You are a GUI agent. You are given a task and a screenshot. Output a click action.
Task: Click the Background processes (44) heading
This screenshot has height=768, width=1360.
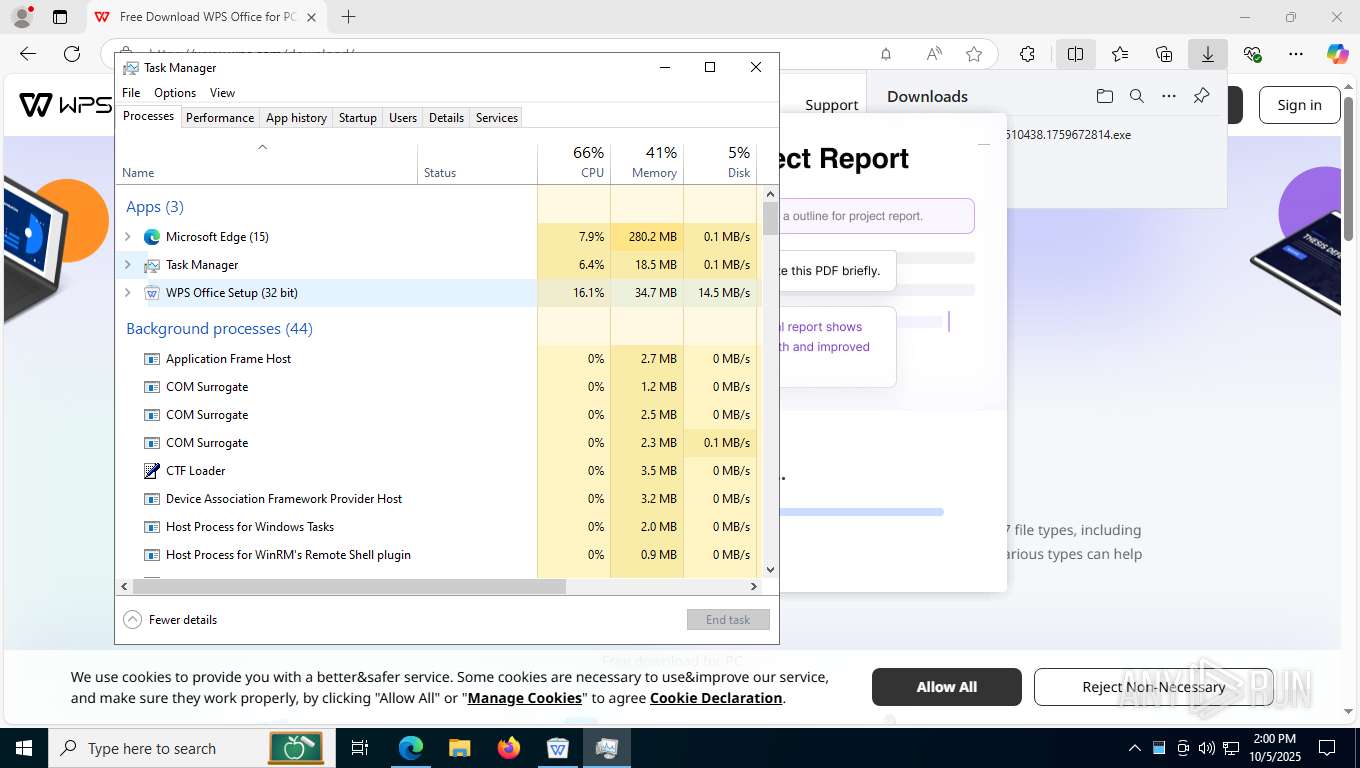[x=219, y=329]
